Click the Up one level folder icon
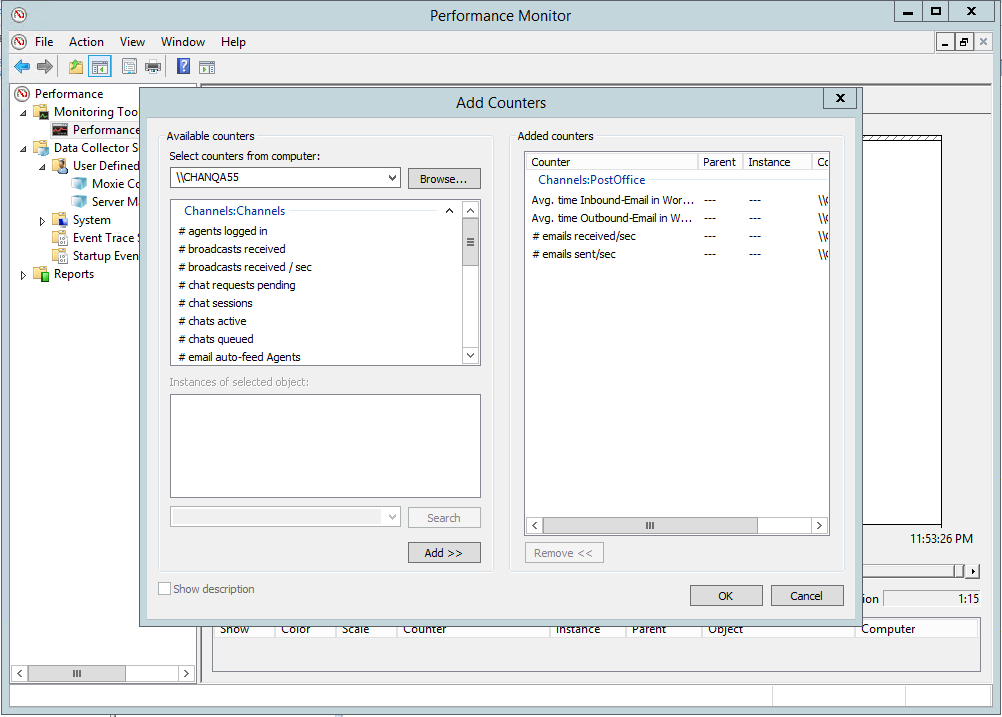This screenshot has height=717, width=1002. click(74, 66)
